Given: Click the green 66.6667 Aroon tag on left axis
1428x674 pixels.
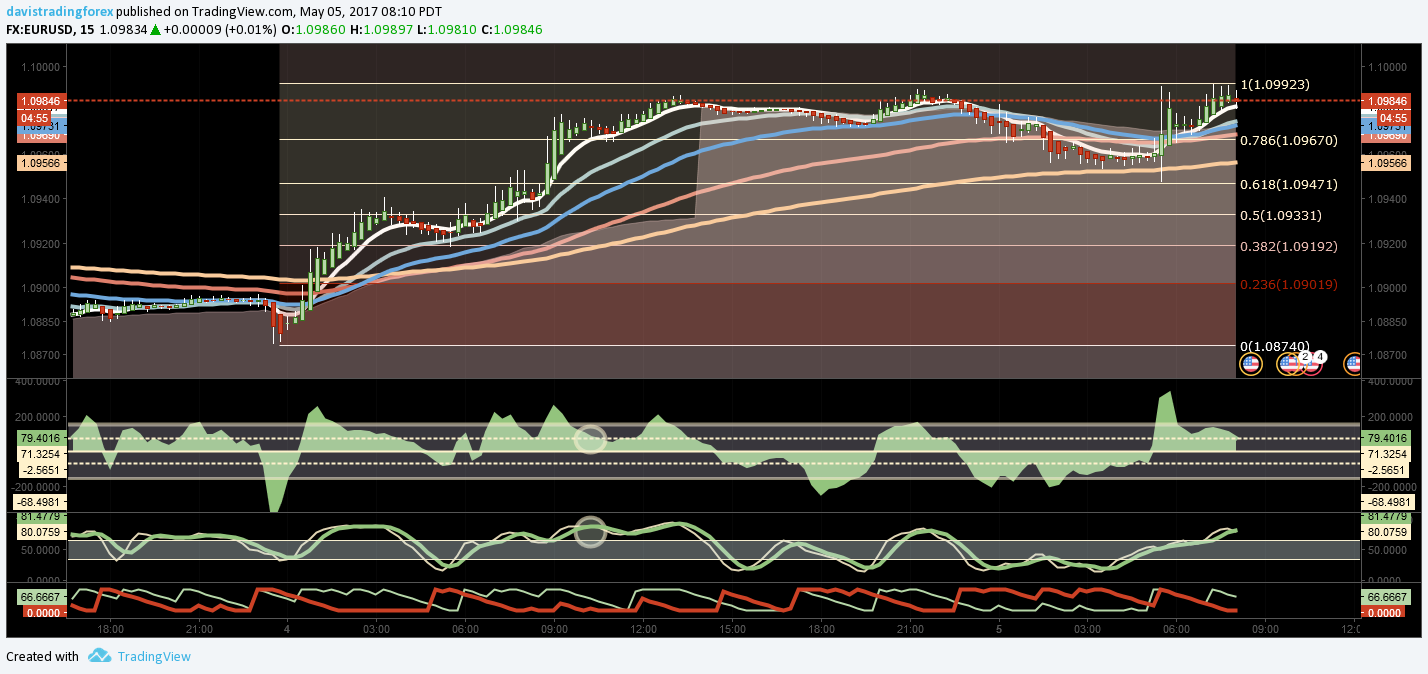Looking at the screenshot, I should 42,596.
